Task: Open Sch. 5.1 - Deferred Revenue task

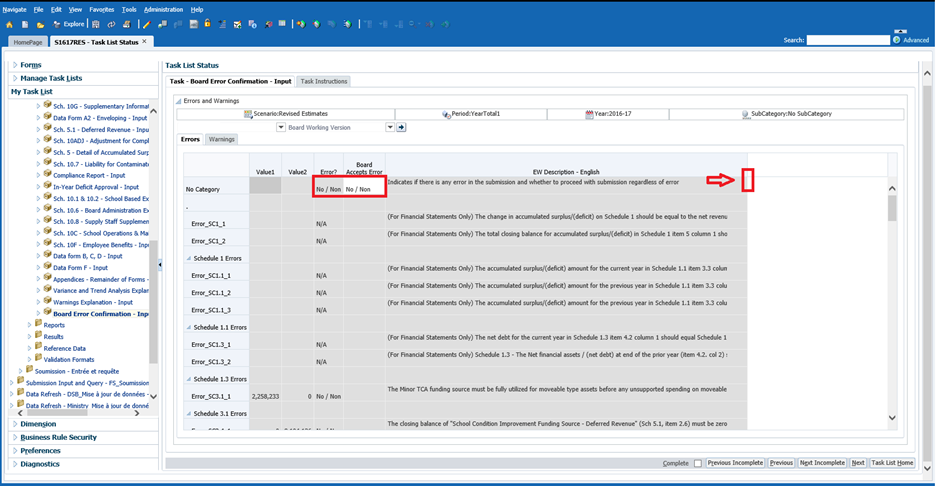Action: (x=101, y=130)
